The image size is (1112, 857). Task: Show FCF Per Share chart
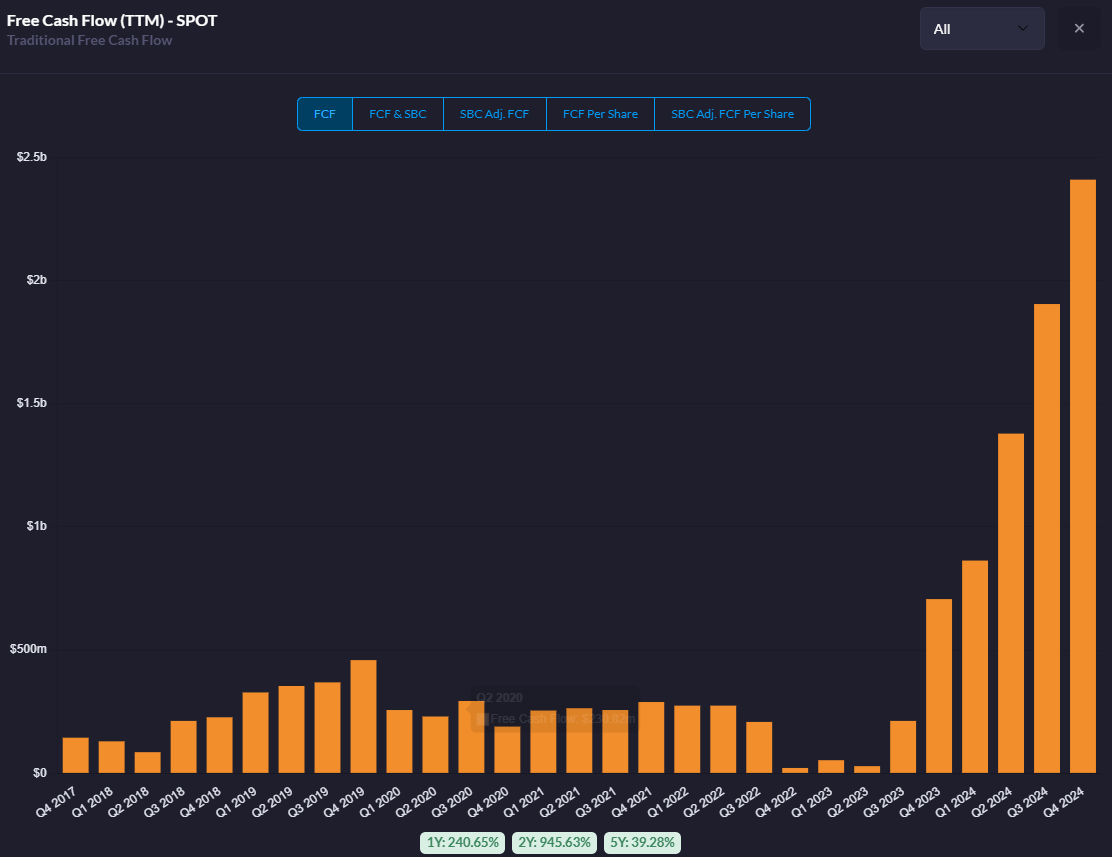pos(600,114)
